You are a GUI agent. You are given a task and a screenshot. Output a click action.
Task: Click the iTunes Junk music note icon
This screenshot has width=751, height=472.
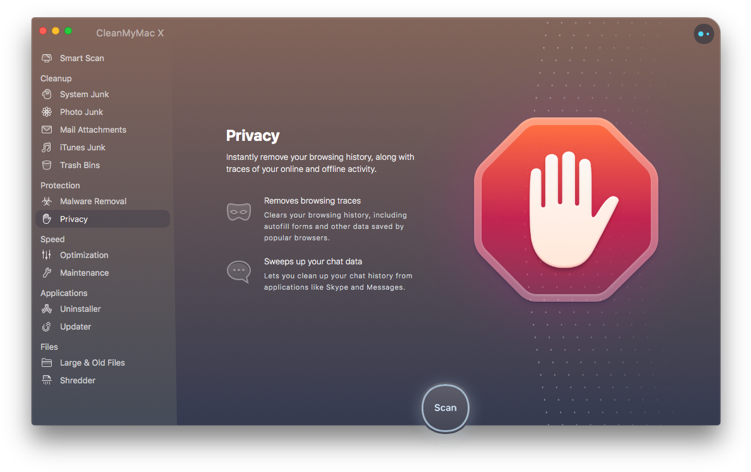pyautogui.click(x=46, y=147)
